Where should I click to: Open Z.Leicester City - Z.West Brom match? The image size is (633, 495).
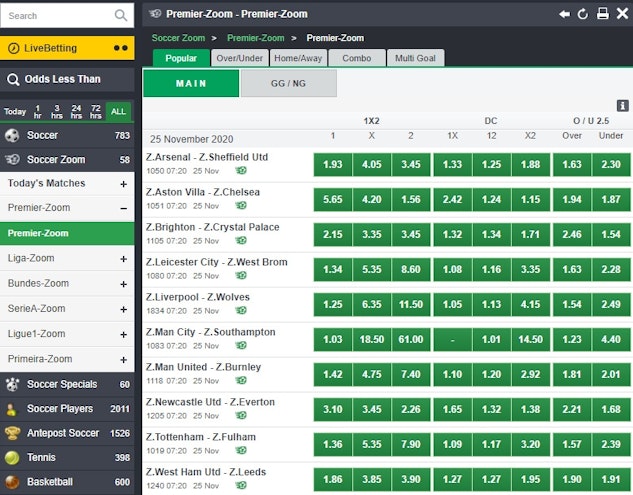pyautogui.click(x=217, y=262)
